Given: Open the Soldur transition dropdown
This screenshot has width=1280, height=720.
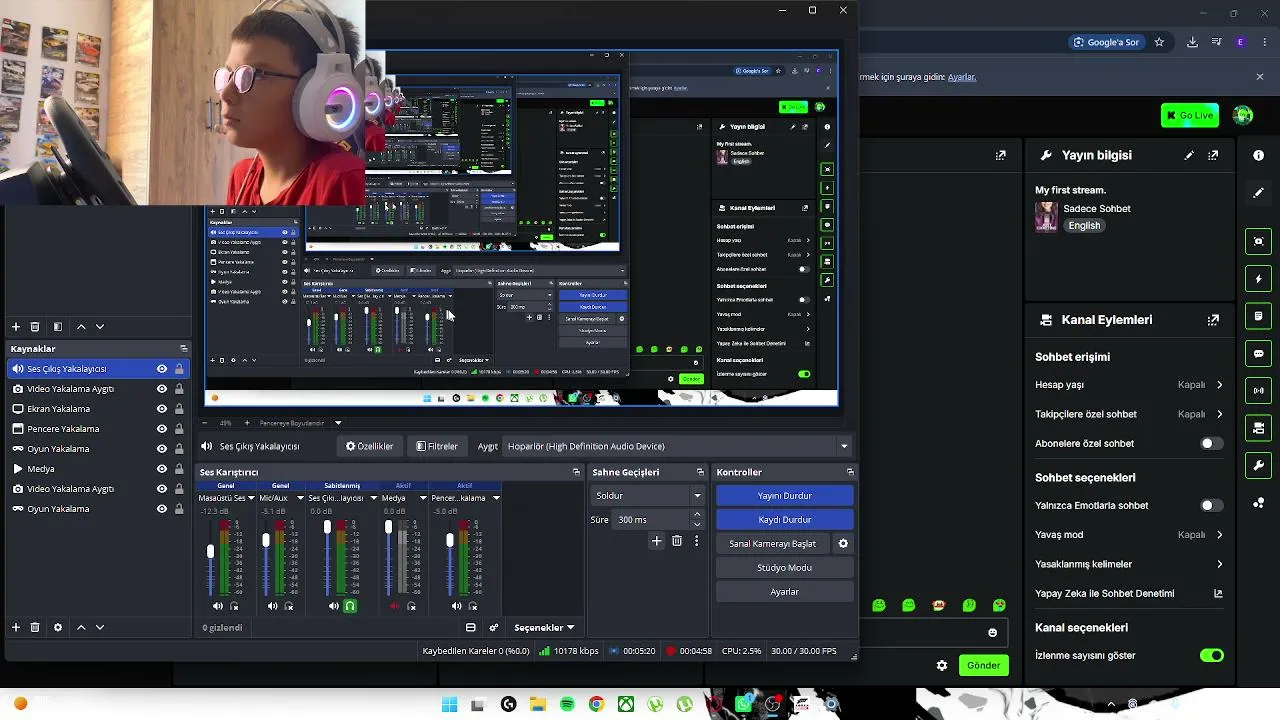Looking at the screenshot, I should 648,496.
